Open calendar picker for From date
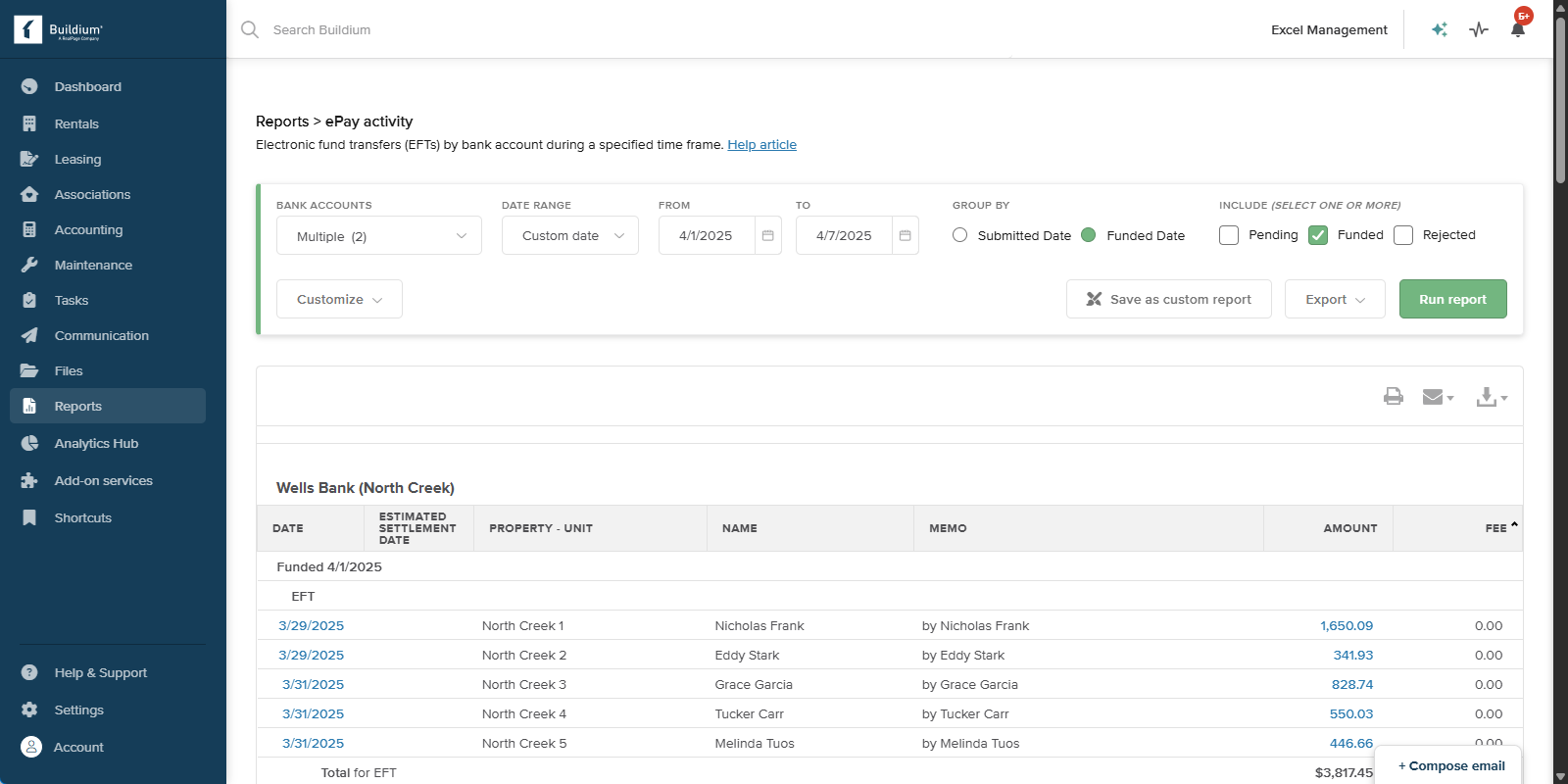Image resolution: width=1568 pixels, height=784 pixels. 767,236
